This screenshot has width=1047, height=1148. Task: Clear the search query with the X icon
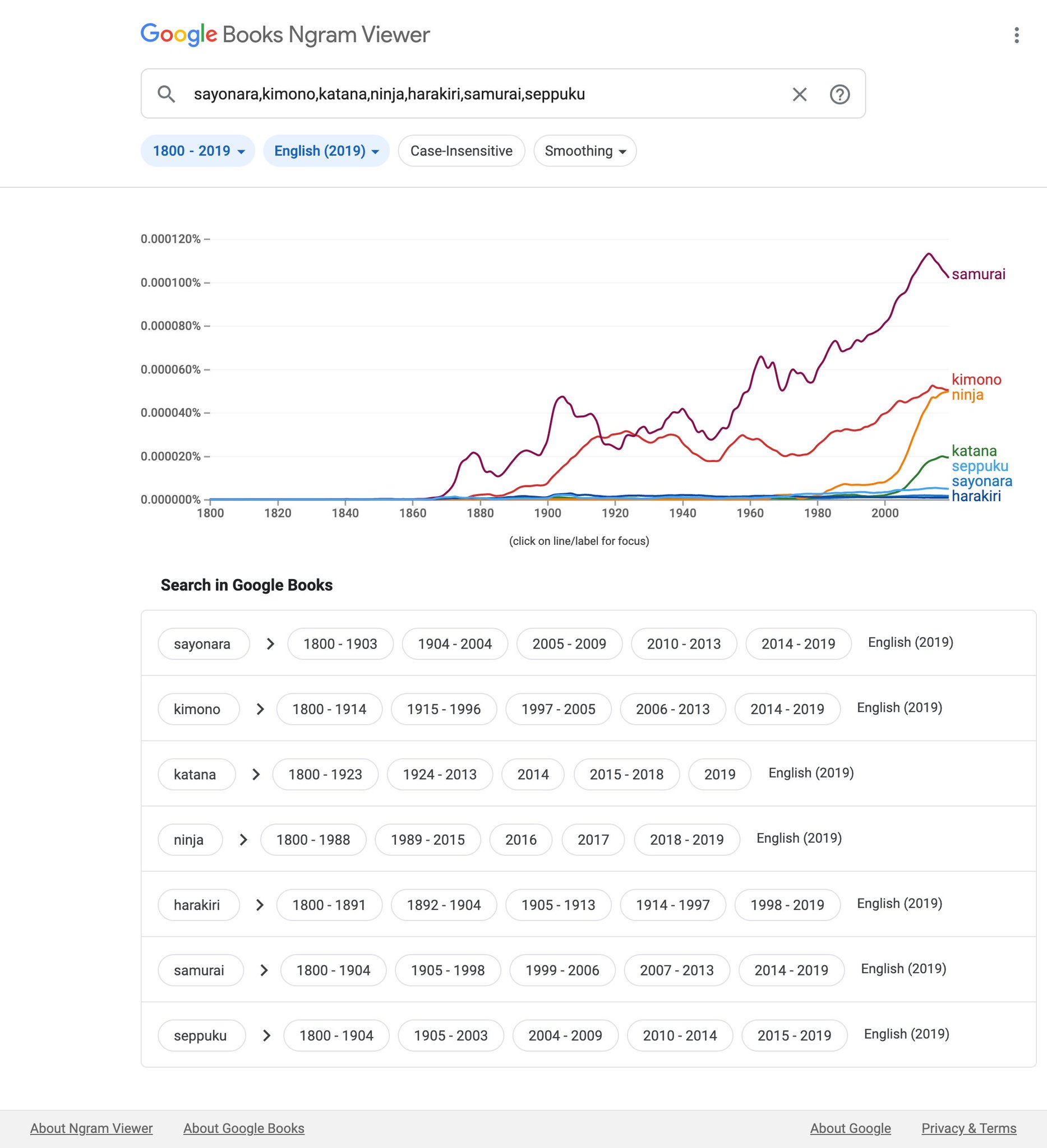coord(799,94)
